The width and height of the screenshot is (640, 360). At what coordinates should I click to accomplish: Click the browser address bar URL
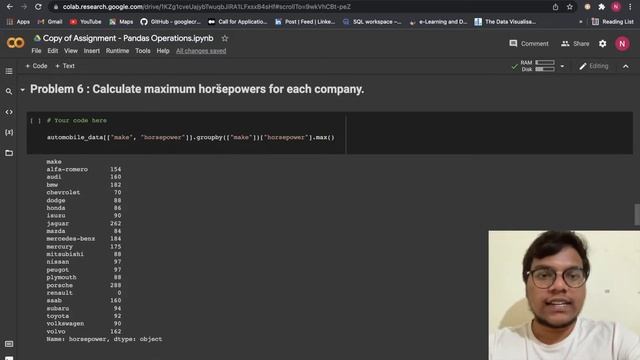point(207,7)
